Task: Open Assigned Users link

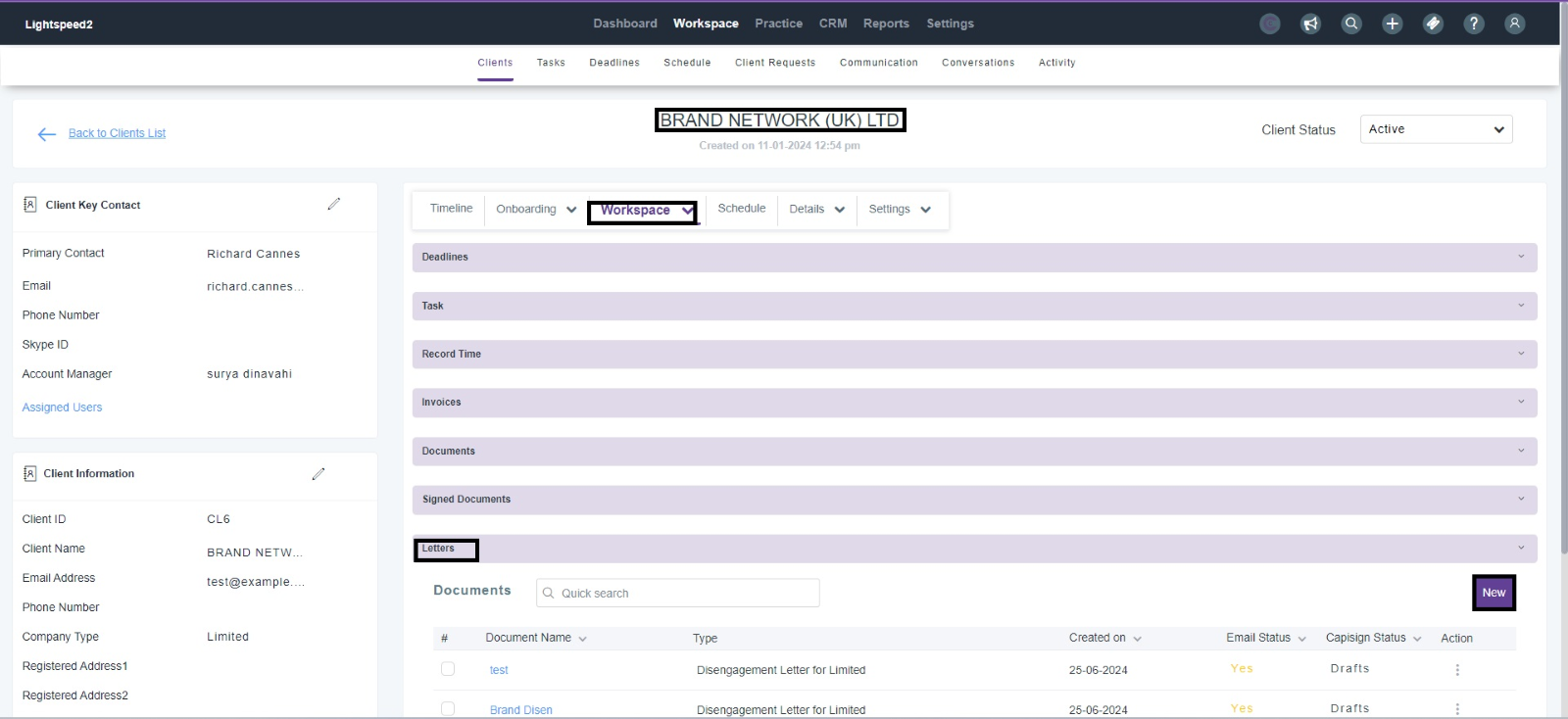Action: point(62,407)
